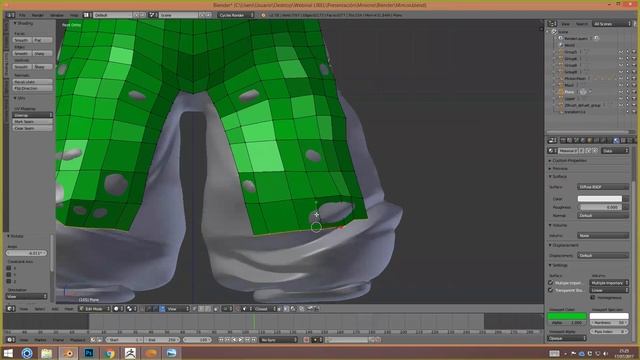Toggle the Z constraint axis checkbox

[x=9, y=281]
